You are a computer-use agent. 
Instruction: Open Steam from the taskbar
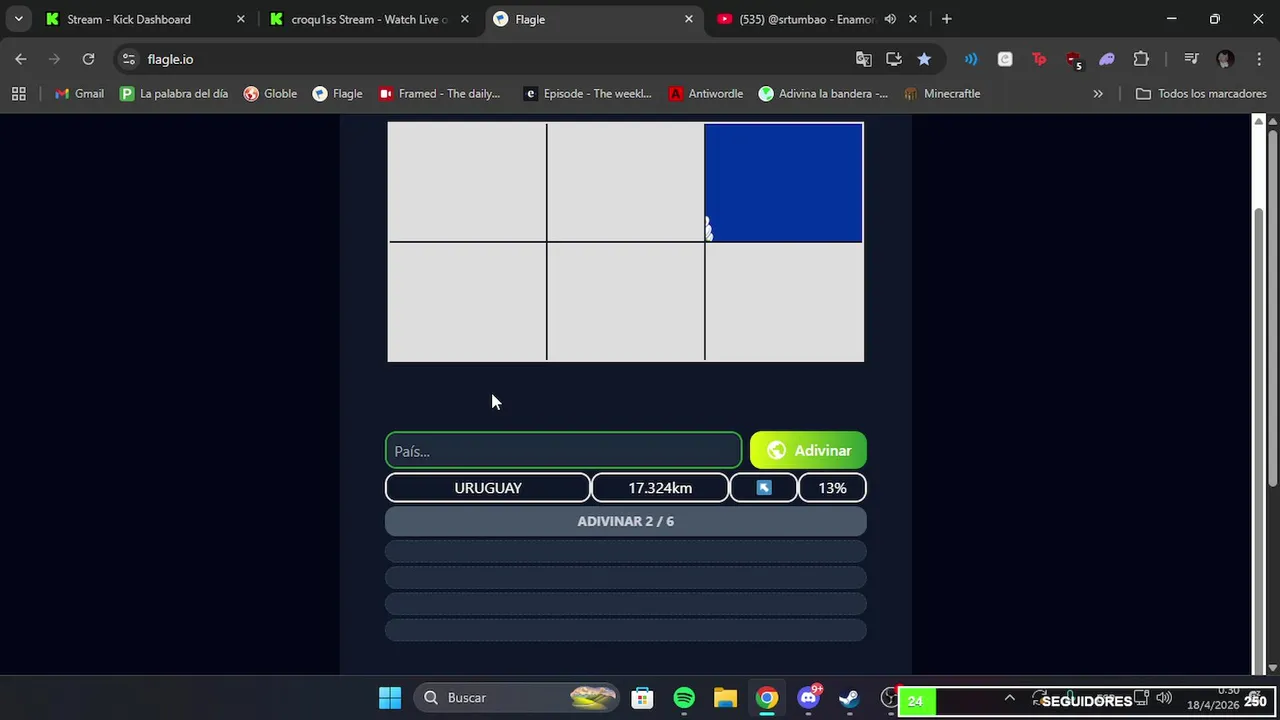849,697
